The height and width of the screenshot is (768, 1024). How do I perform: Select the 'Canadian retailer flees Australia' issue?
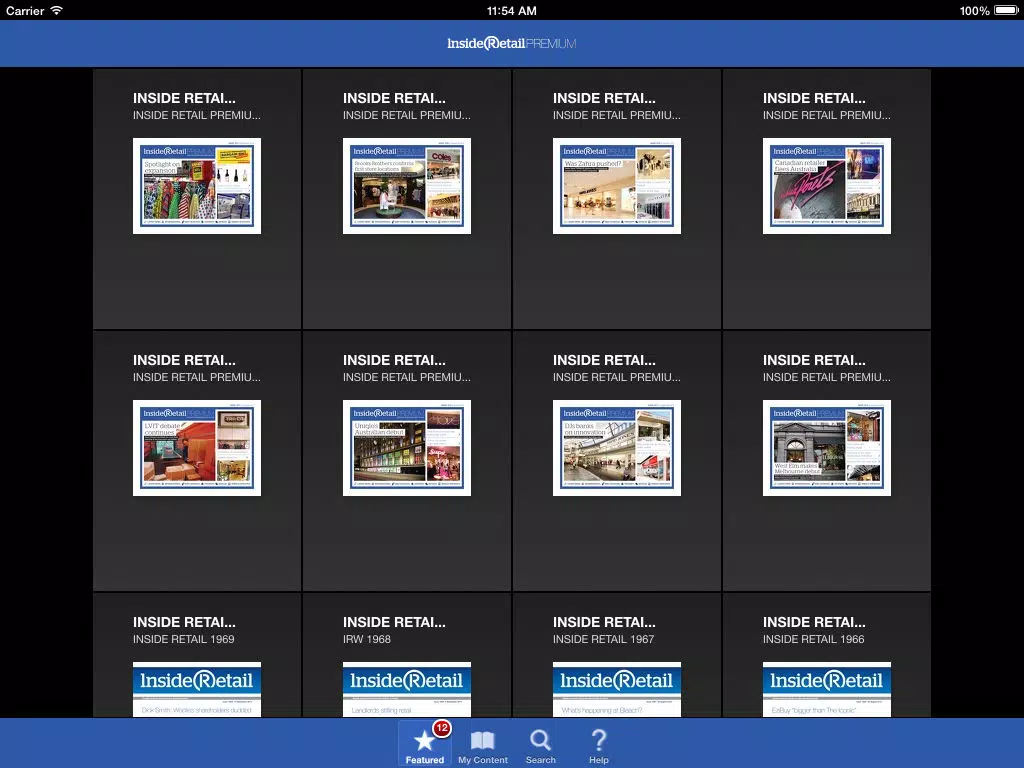tap(827, 186)
